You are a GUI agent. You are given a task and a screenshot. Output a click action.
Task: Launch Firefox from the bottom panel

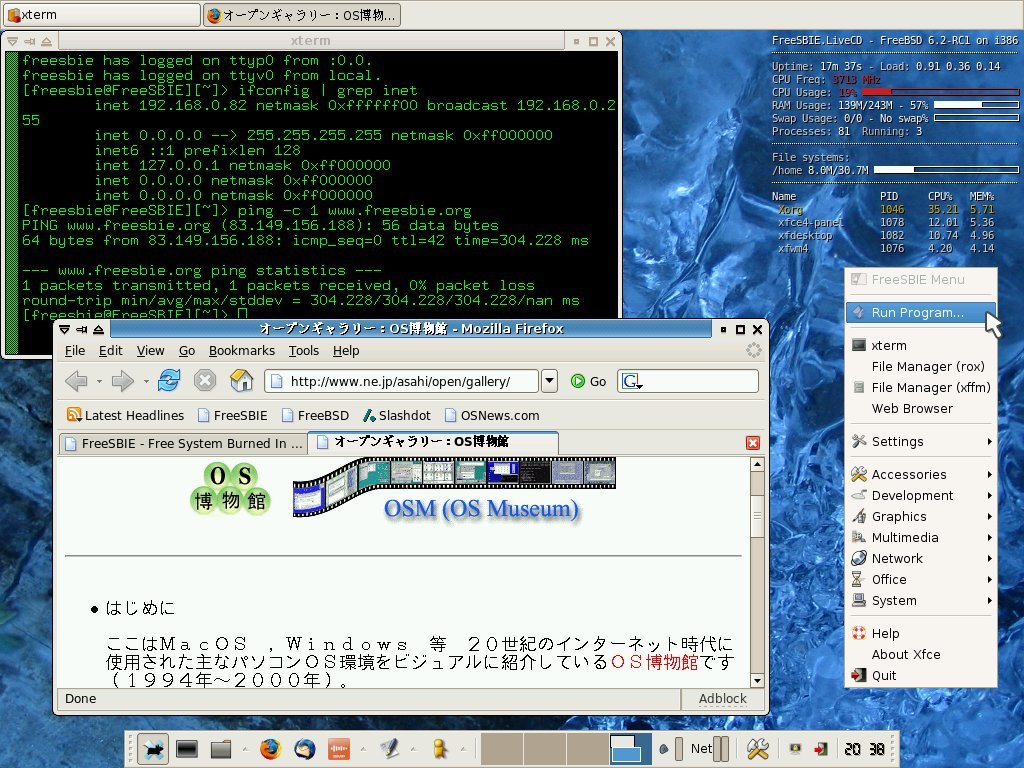(x=269, y=749)
